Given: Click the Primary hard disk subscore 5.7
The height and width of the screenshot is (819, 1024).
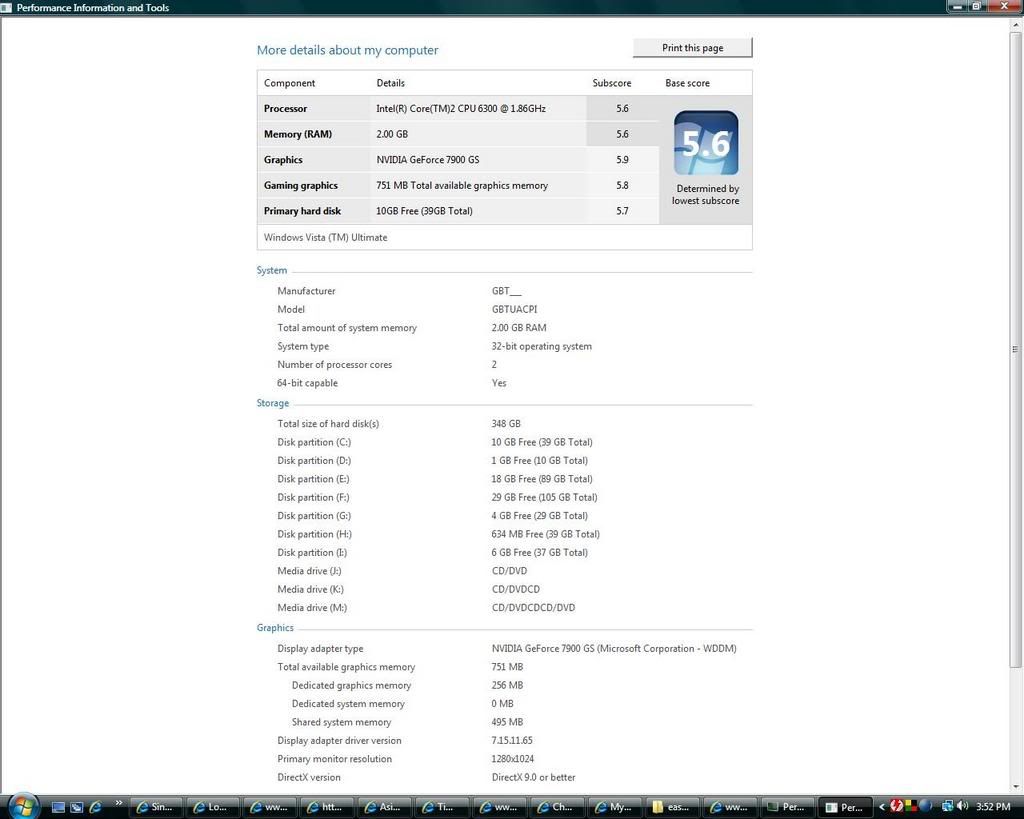Looking at the screenshot, I should tap(622, 211).
